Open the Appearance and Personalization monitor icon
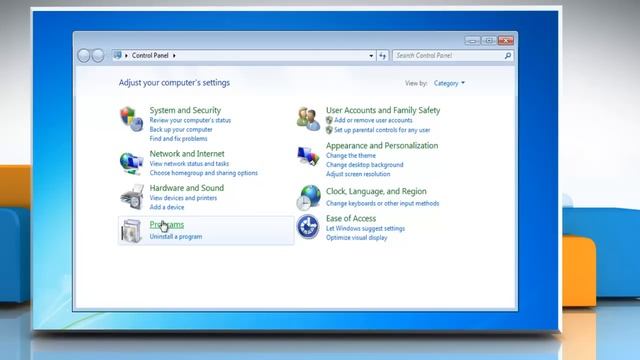The width and height of the screenshot is (640, 360). pos(308,156)
